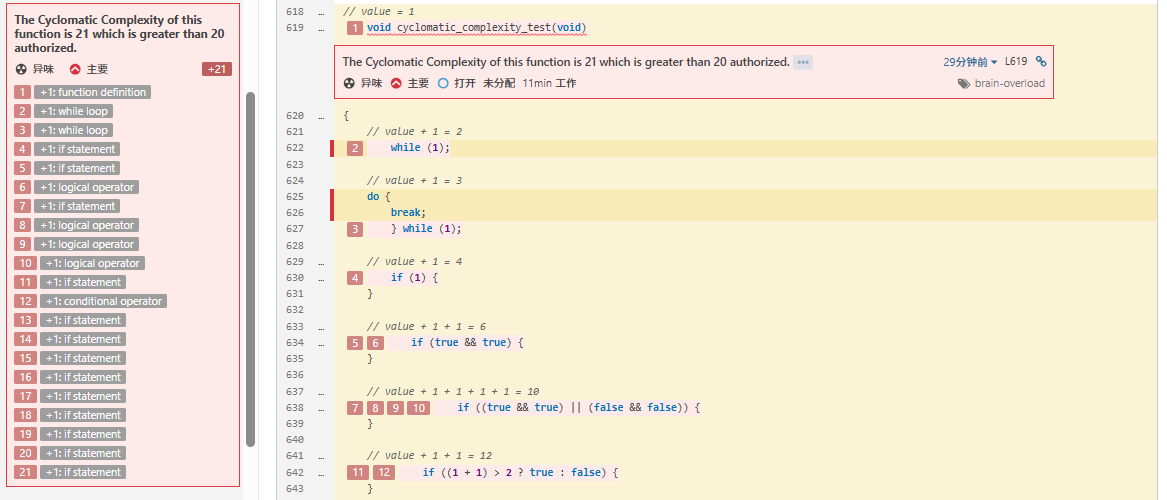
Task: Click the 11min 工作 effort label
Action: [549, 83]
